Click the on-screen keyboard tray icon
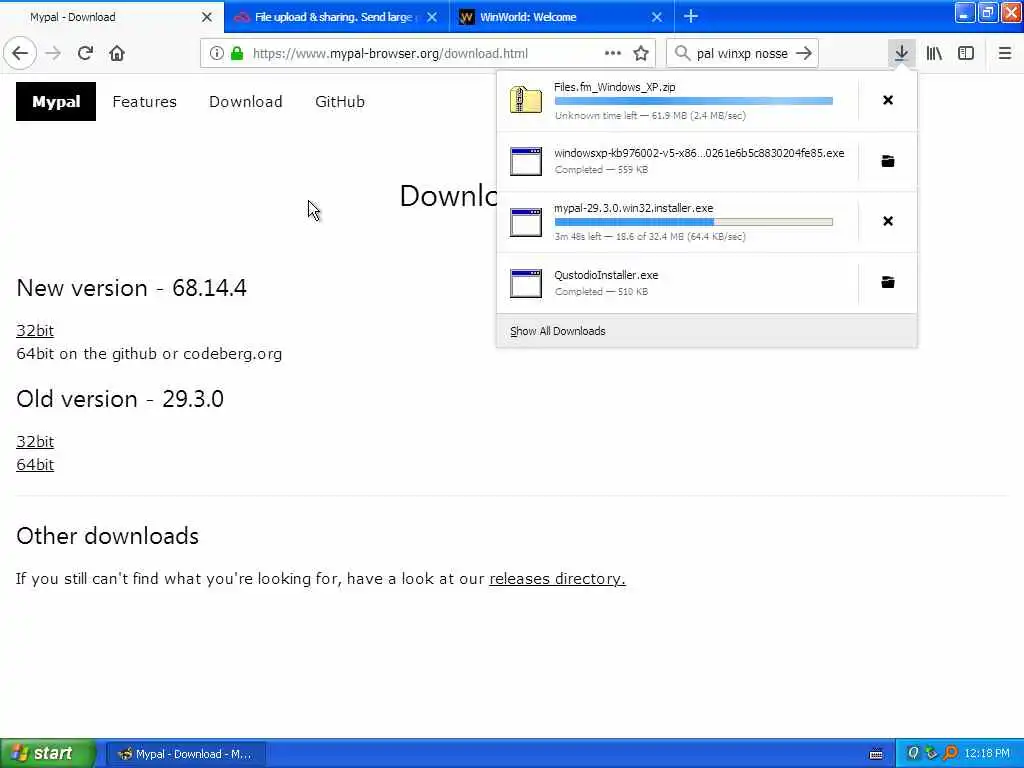1024x768 pixels. coord(876,754)
